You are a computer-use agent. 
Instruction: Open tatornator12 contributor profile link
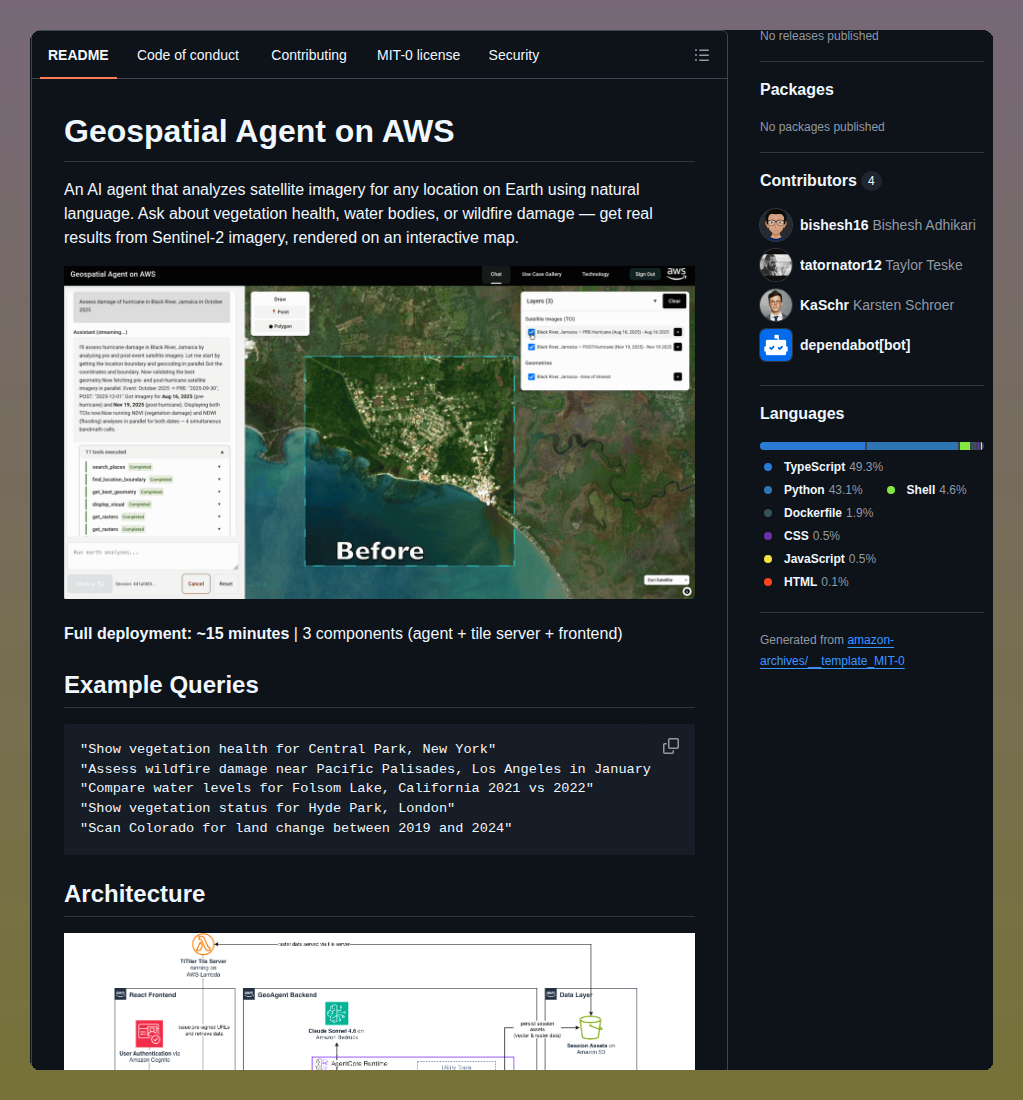click(x=881, y=265)
